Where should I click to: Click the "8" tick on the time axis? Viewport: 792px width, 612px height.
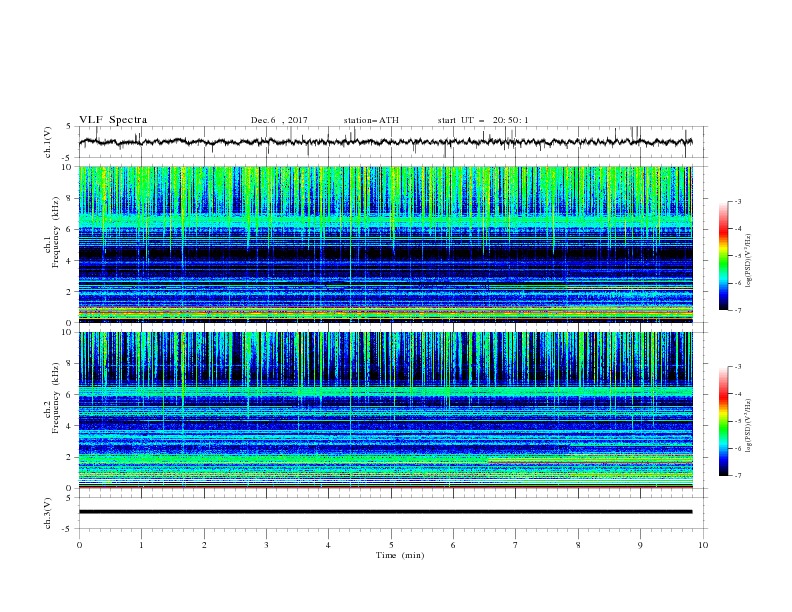(578, 545)
